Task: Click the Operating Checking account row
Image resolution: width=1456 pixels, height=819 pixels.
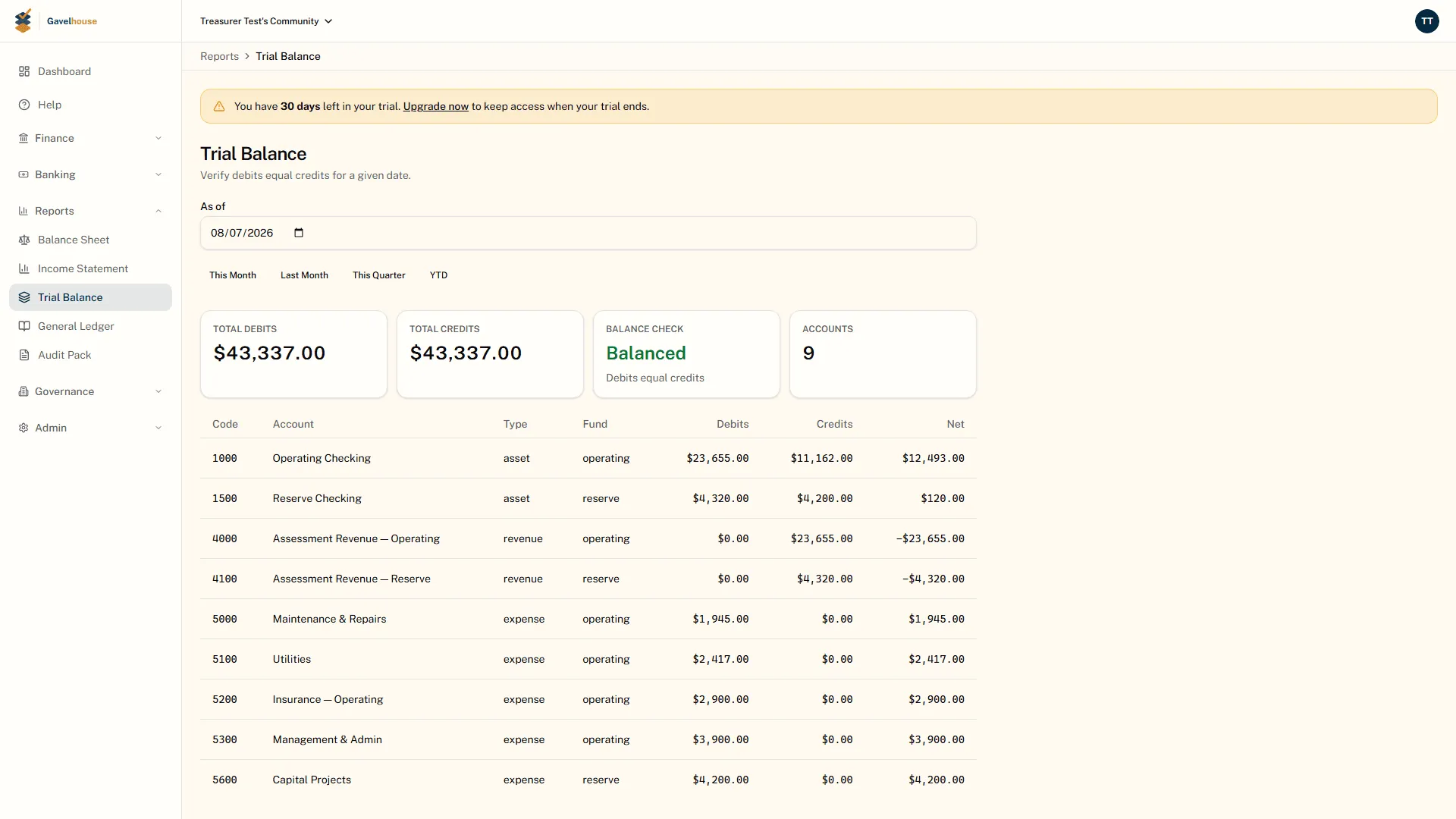Action: 588,458
